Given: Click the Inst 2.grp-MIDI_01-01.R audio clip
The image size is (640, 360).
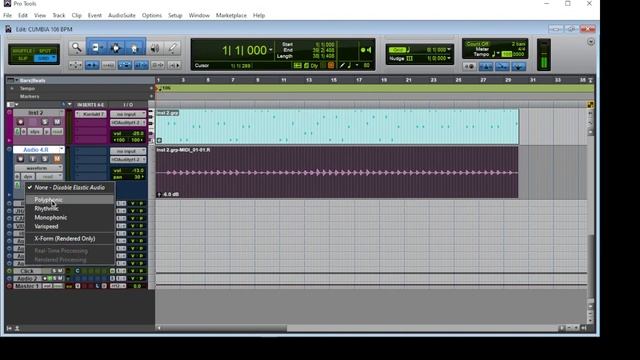Looking at the screenshot, I should (x=337, y=173).
